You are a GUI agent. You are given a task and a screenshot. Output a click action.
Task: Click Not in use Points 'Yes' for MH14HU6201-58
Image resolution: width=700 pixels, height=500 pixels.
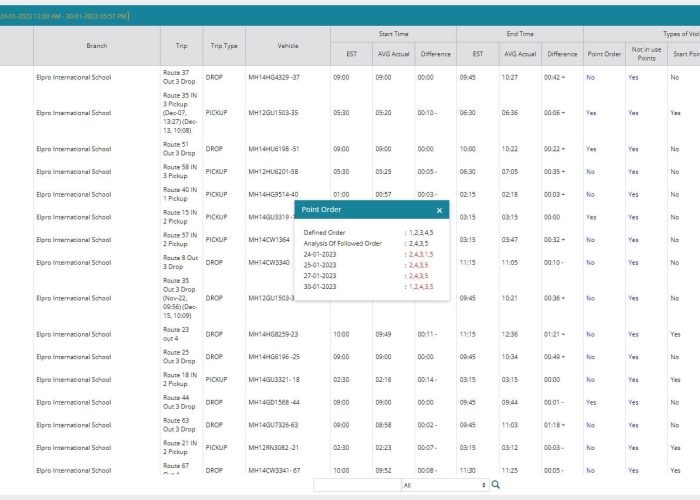click(633, 171)
